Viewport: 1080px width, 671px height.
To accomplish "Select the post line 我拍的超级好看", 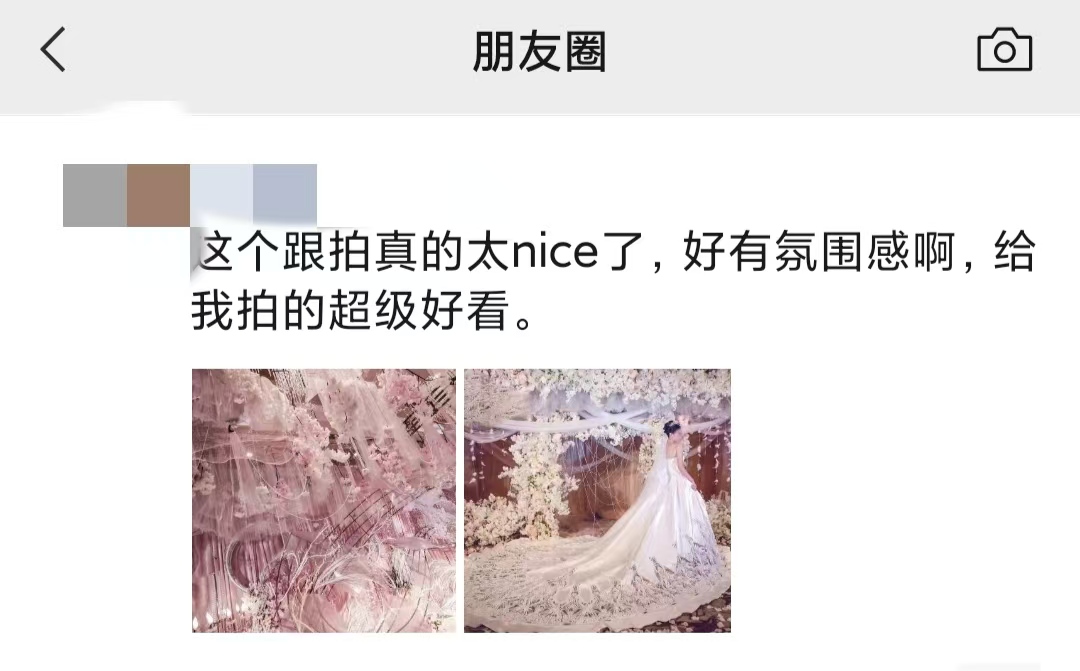I will pos(363,310).
